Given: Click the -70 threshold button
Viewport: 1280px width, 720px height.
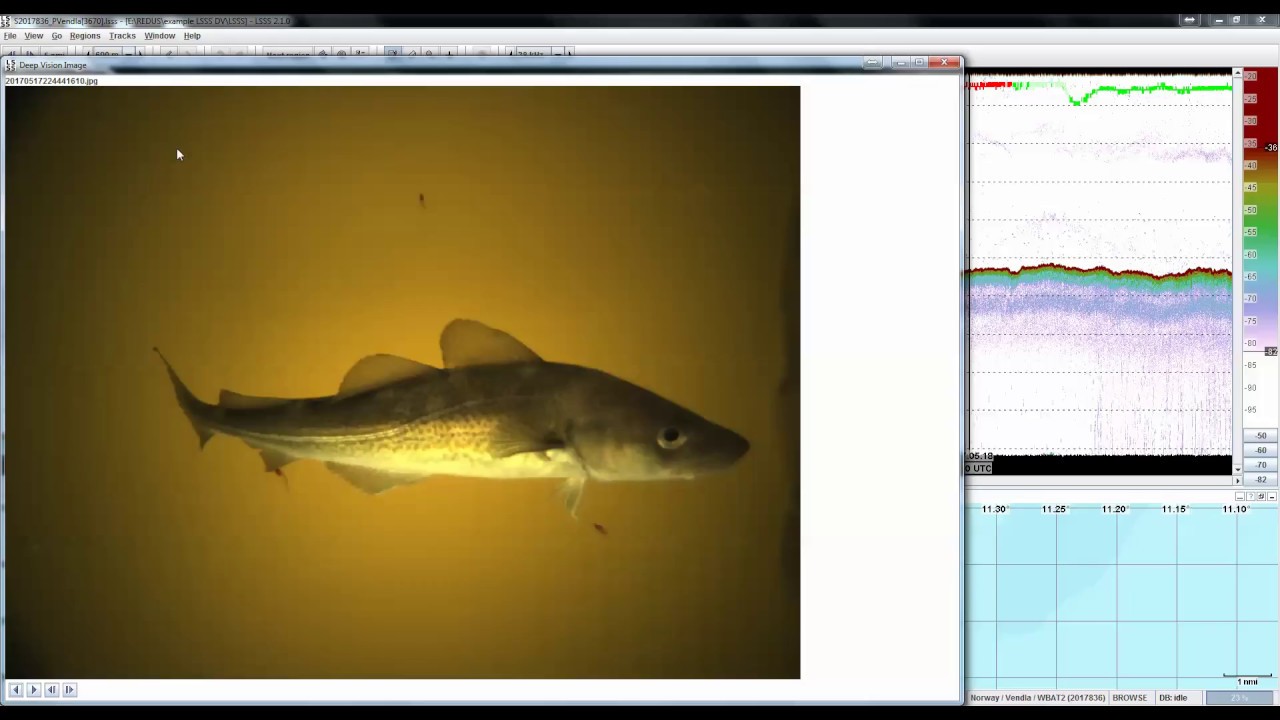Looking at the screenshot, I should coord(1261,465).
